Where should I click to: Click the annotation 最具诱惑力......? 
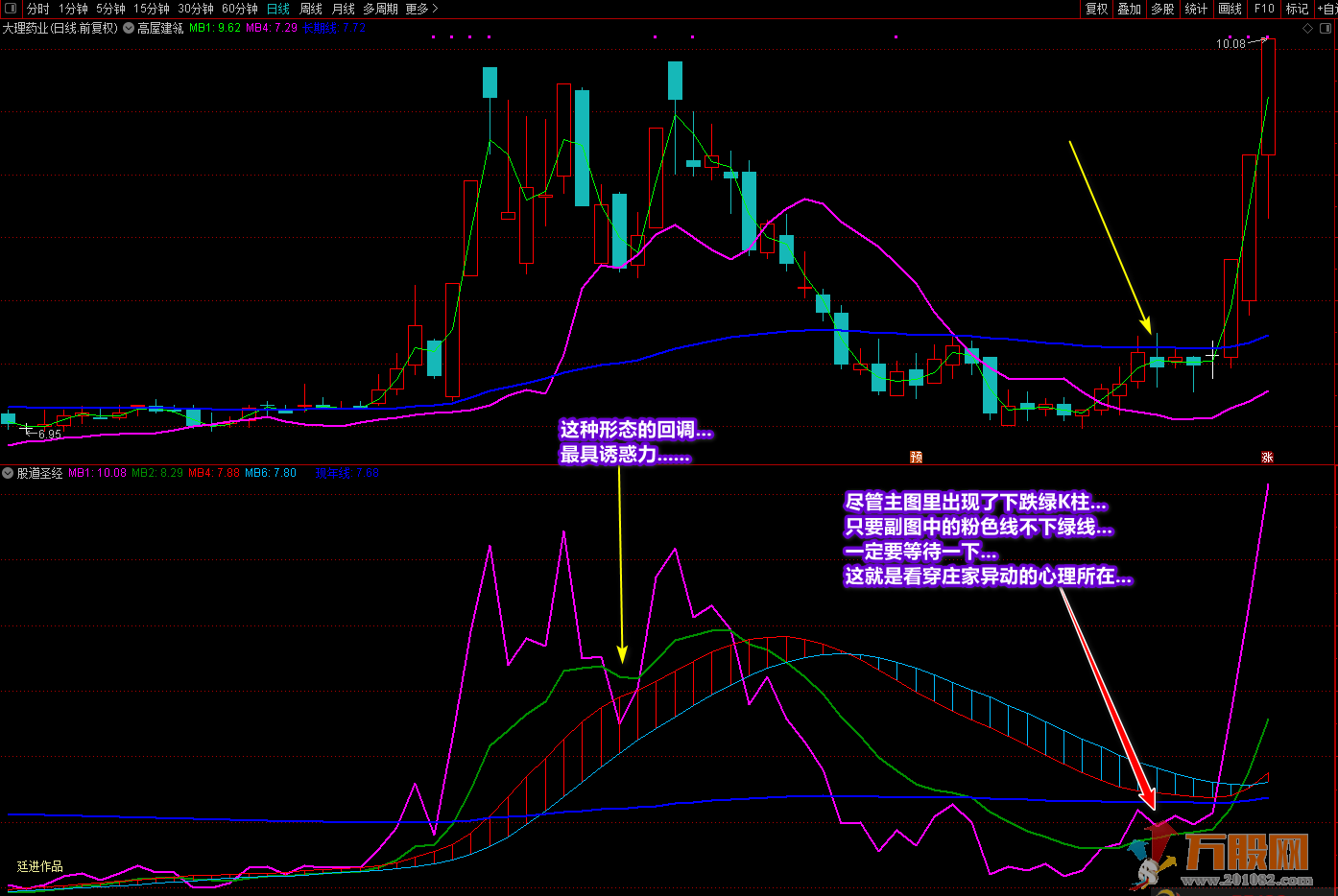coord(625,455)
